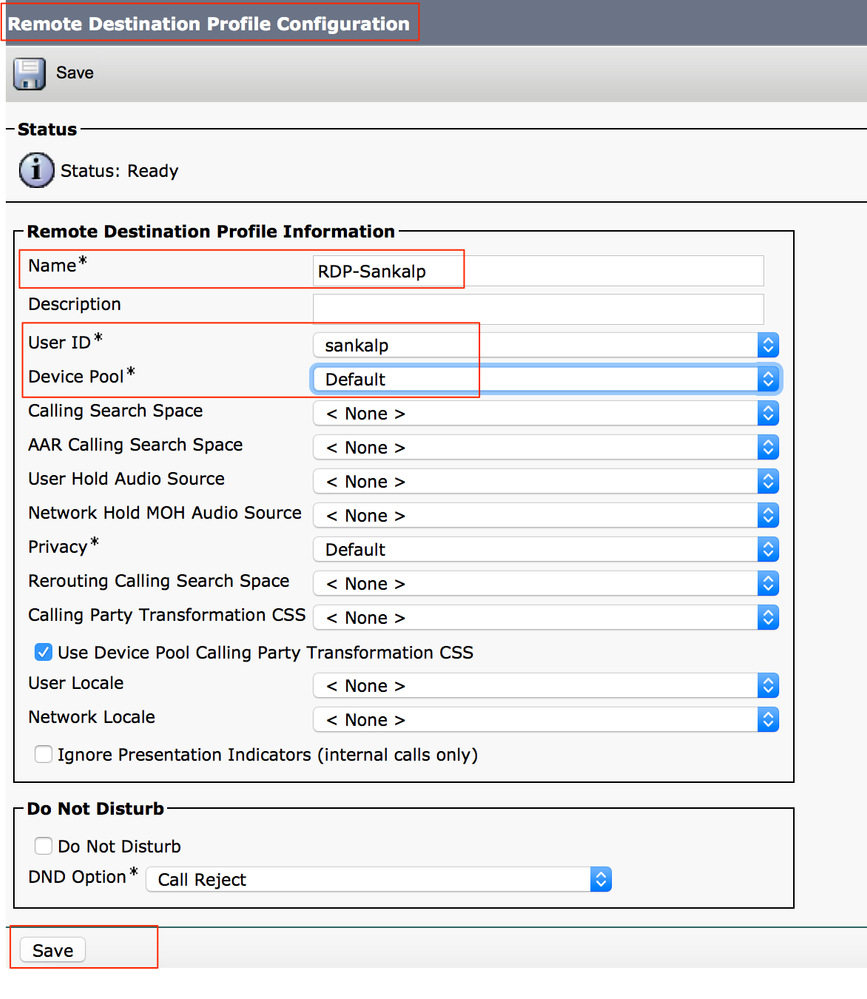Click the 'Calling Search Space' label

tap(115, 411)
